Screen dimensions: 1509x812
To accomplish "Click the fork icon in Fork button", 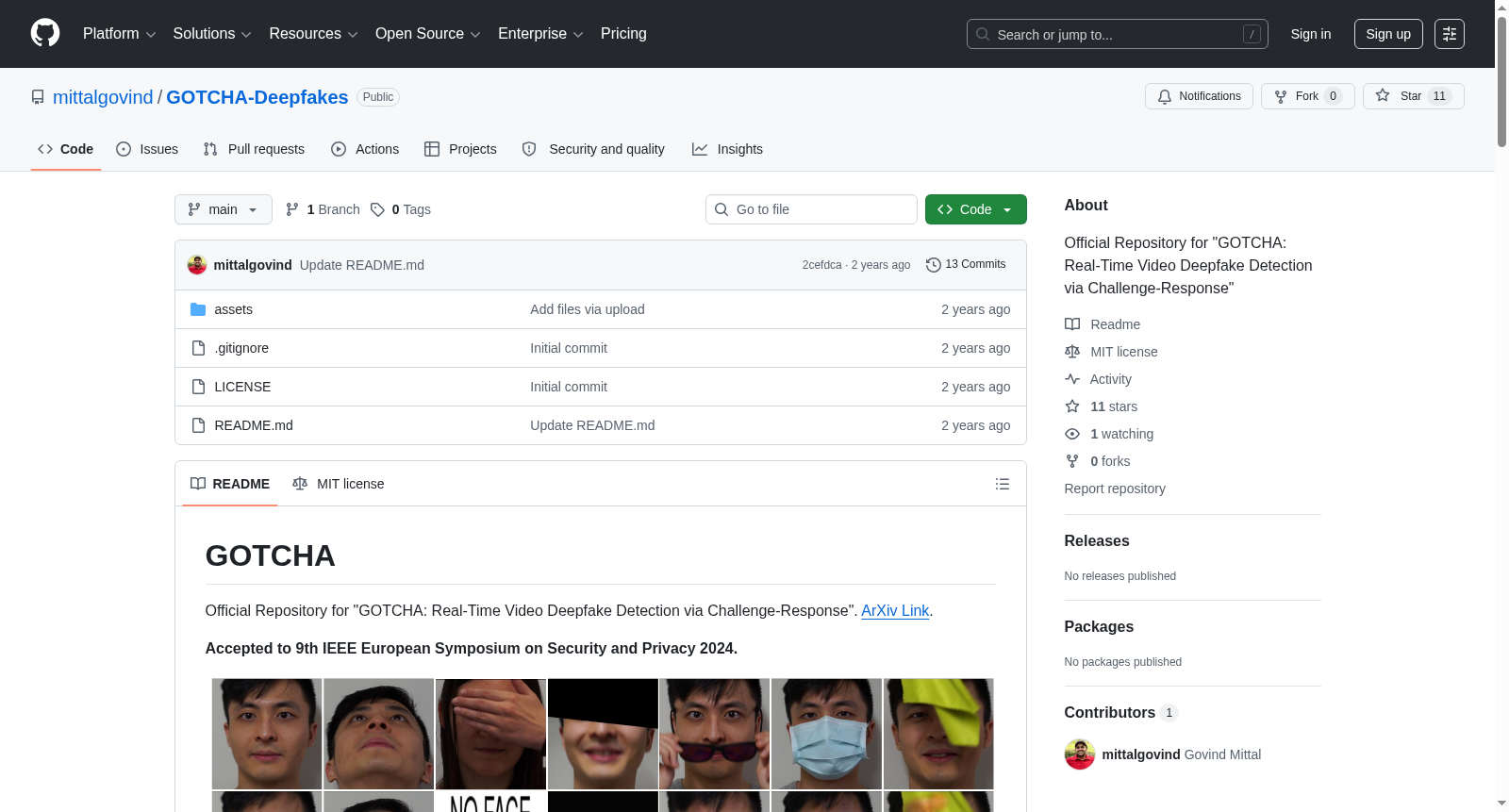I will (x=1281, y=96).
